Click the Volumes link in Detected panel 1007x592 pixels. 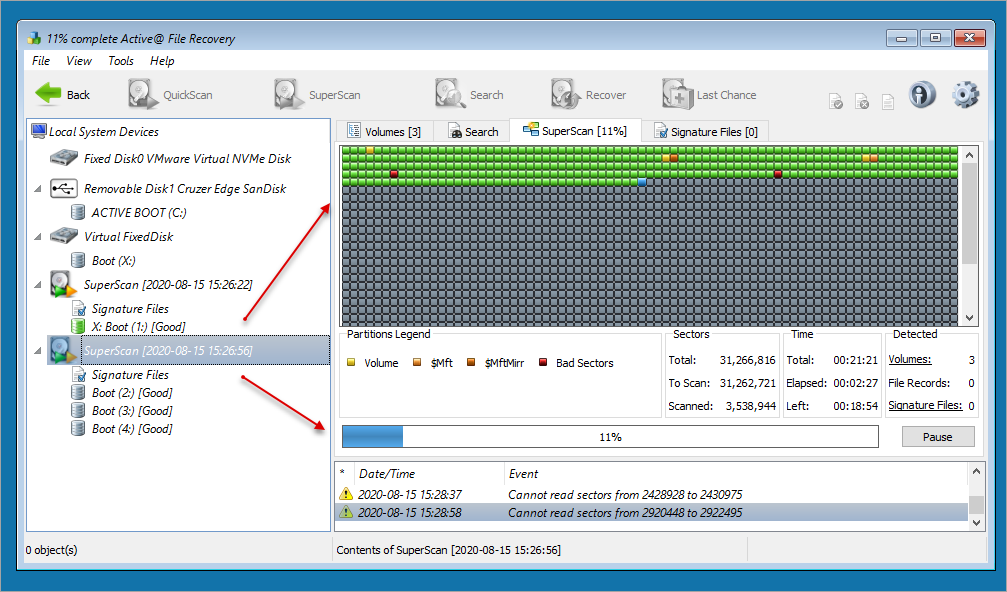[909, 359]
